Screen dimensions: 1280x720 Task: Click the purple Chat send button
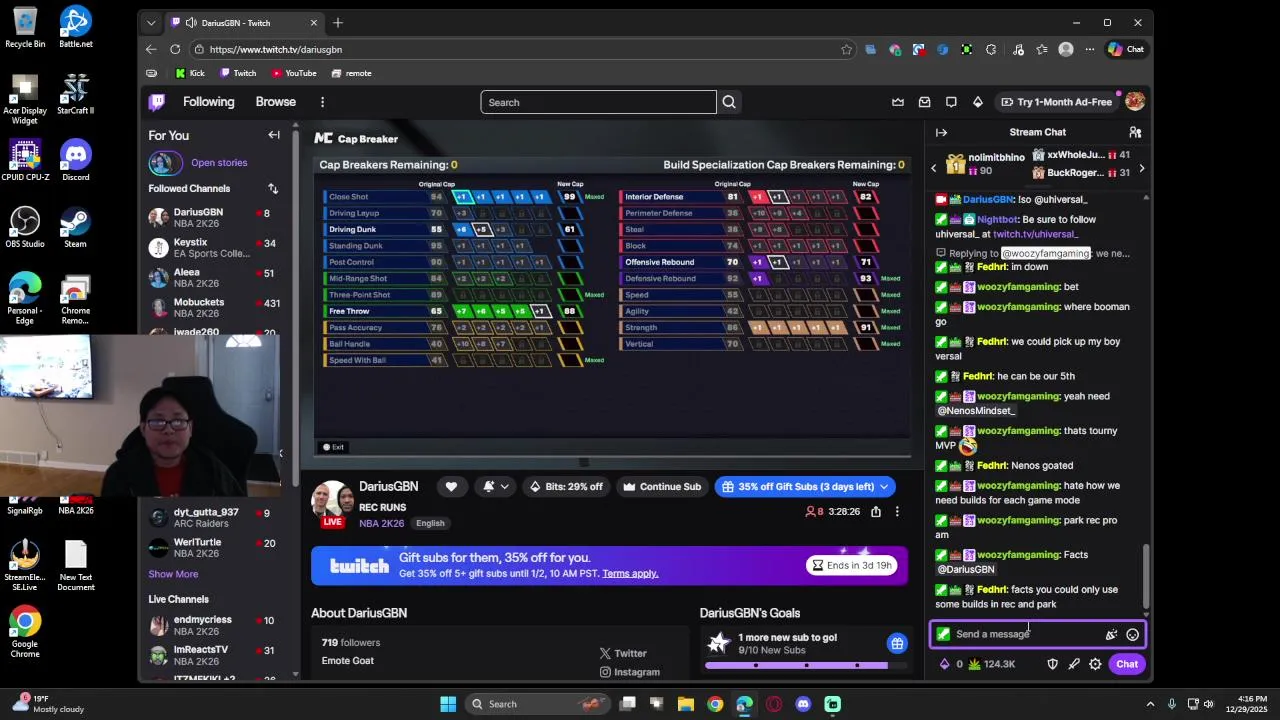pyautogui.click(x=1127, y=664)
